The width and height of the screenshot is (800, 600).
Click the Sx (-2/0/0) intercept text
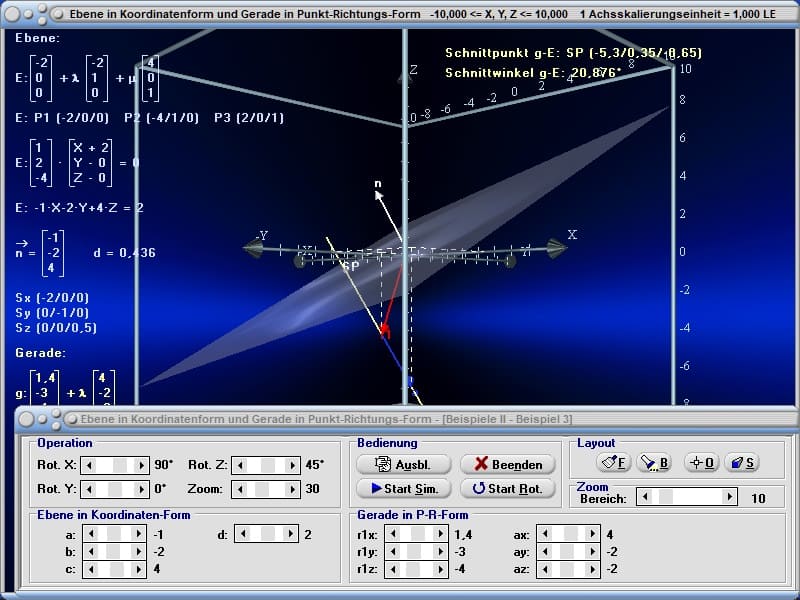tap(52, 297)
